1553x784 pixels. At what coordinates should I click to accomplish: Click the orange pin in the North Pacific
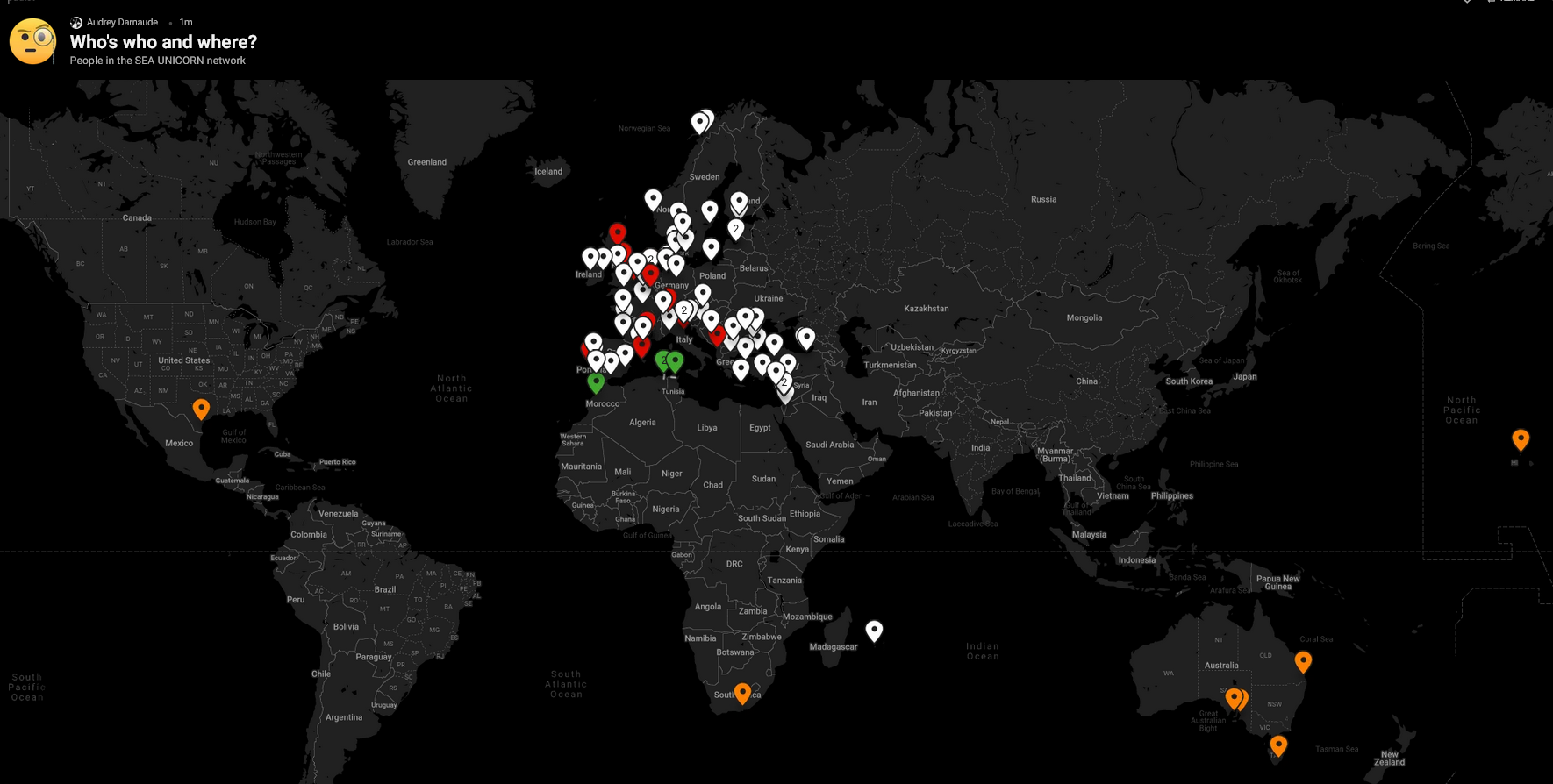pyautogui.click(x=1521, y=438)
